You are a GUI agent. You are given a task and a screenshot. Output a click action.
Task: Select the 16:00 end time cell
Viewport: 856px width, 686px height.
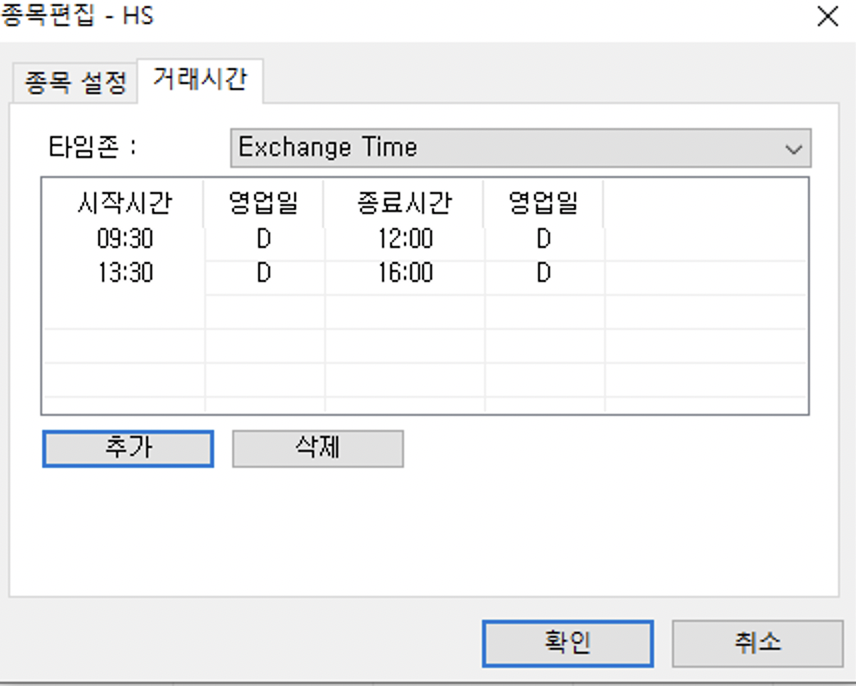click(x=405, y=273)
